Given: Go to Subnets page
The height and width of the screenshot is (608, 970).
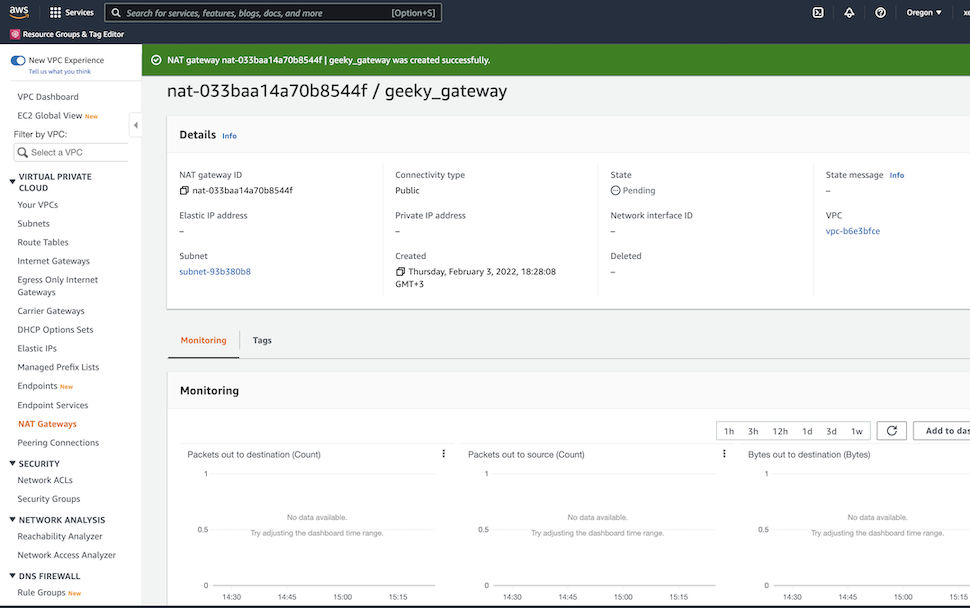Looking at the screenshot, I should (33, 224).
